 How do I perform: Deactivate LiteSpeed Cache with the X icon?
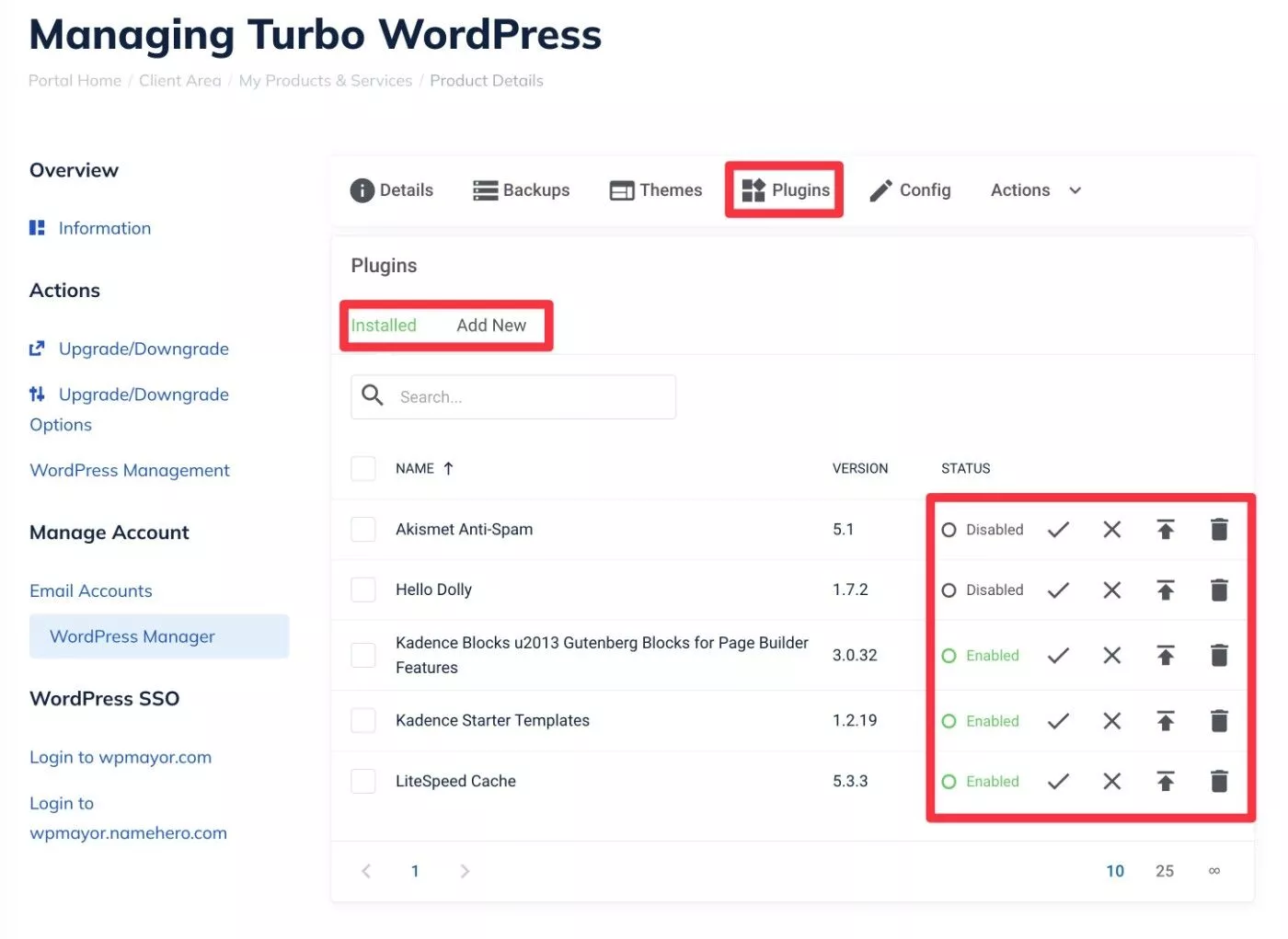tap(1111, 782)
